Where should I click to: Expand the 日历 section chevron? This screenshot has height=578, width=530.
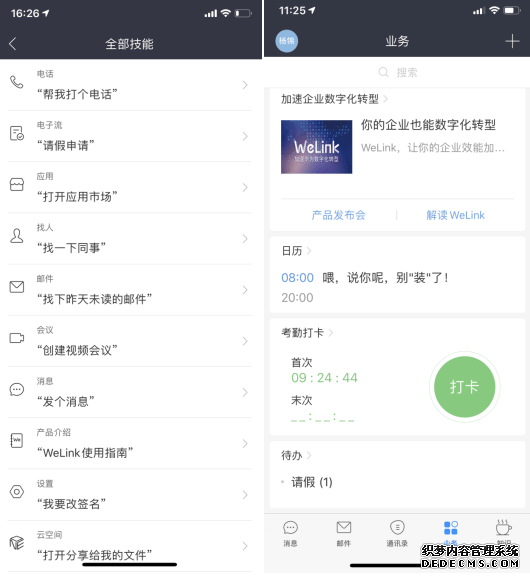click(x=309, y=251)
